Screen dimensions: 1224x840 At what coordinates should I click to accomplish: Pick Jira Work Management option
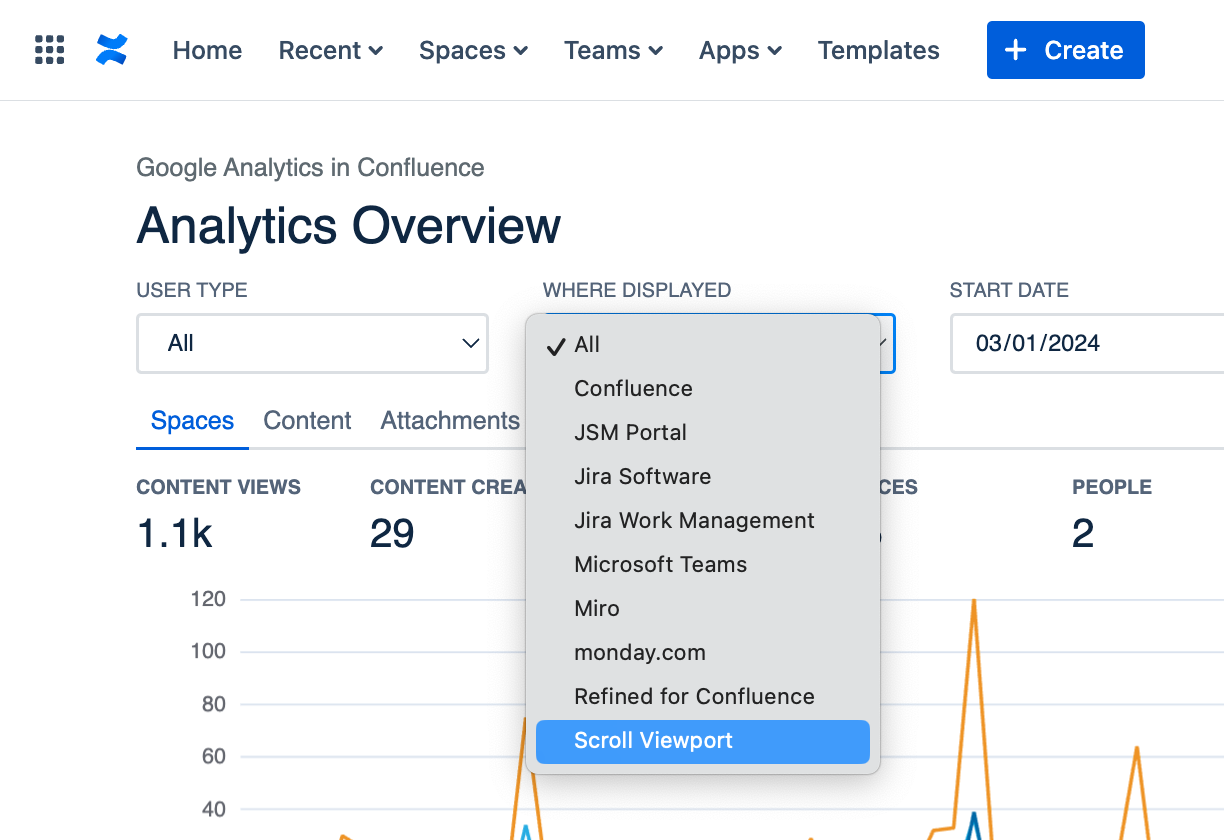point(694,521)
